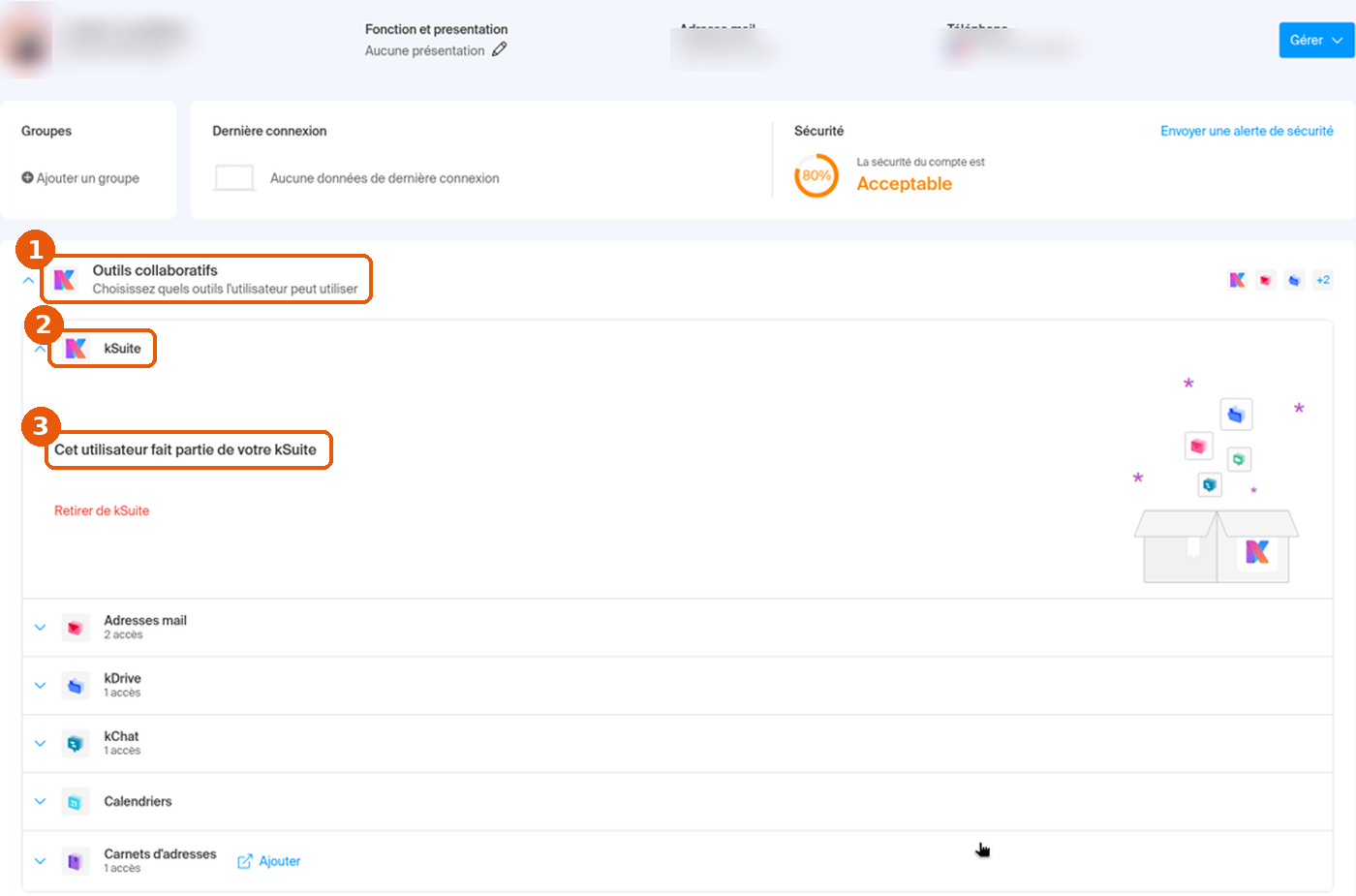This screenshot has width=1356, height=896.
Task: Click the mail badge in top-right summary
Action: click(x=1265, y=280)
